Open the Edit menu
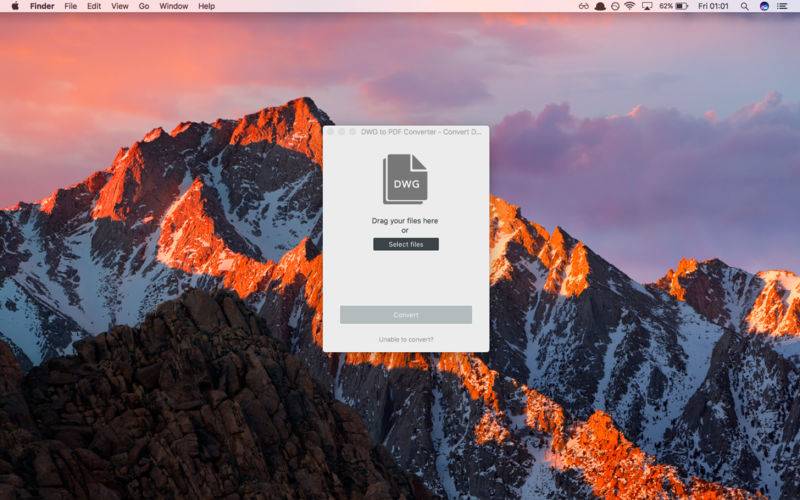This screenshot has width=800, height=500. (x=94, y=6)
